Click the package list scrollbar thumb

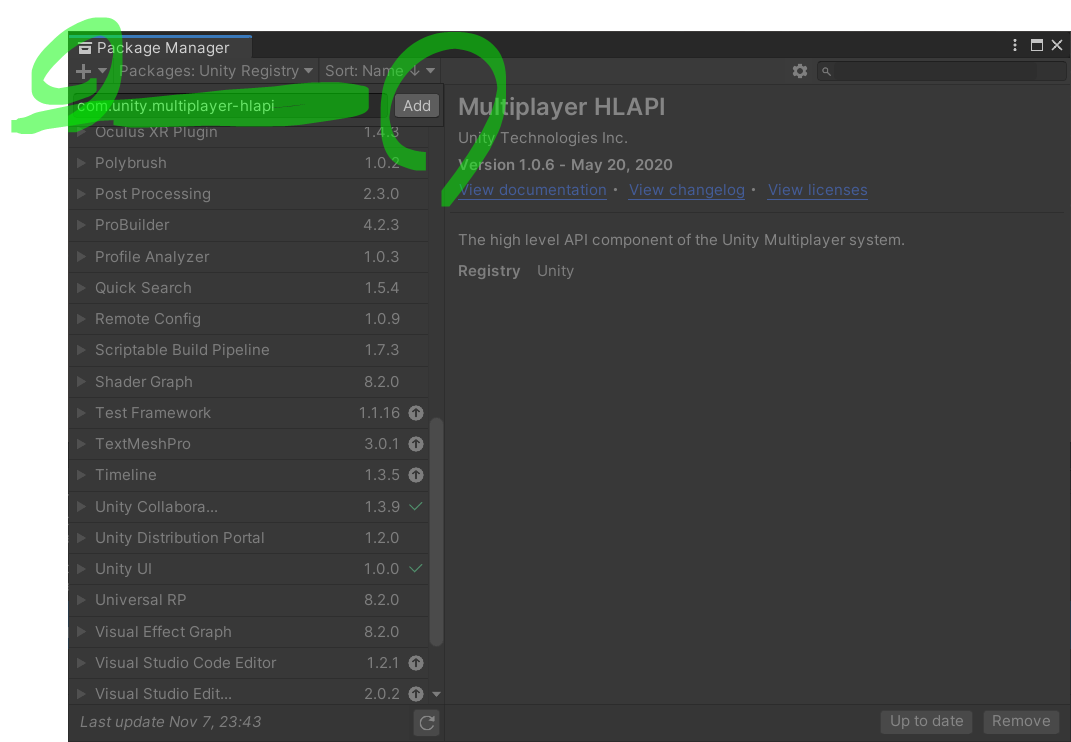pyautogui.click(x=436, y=532)
